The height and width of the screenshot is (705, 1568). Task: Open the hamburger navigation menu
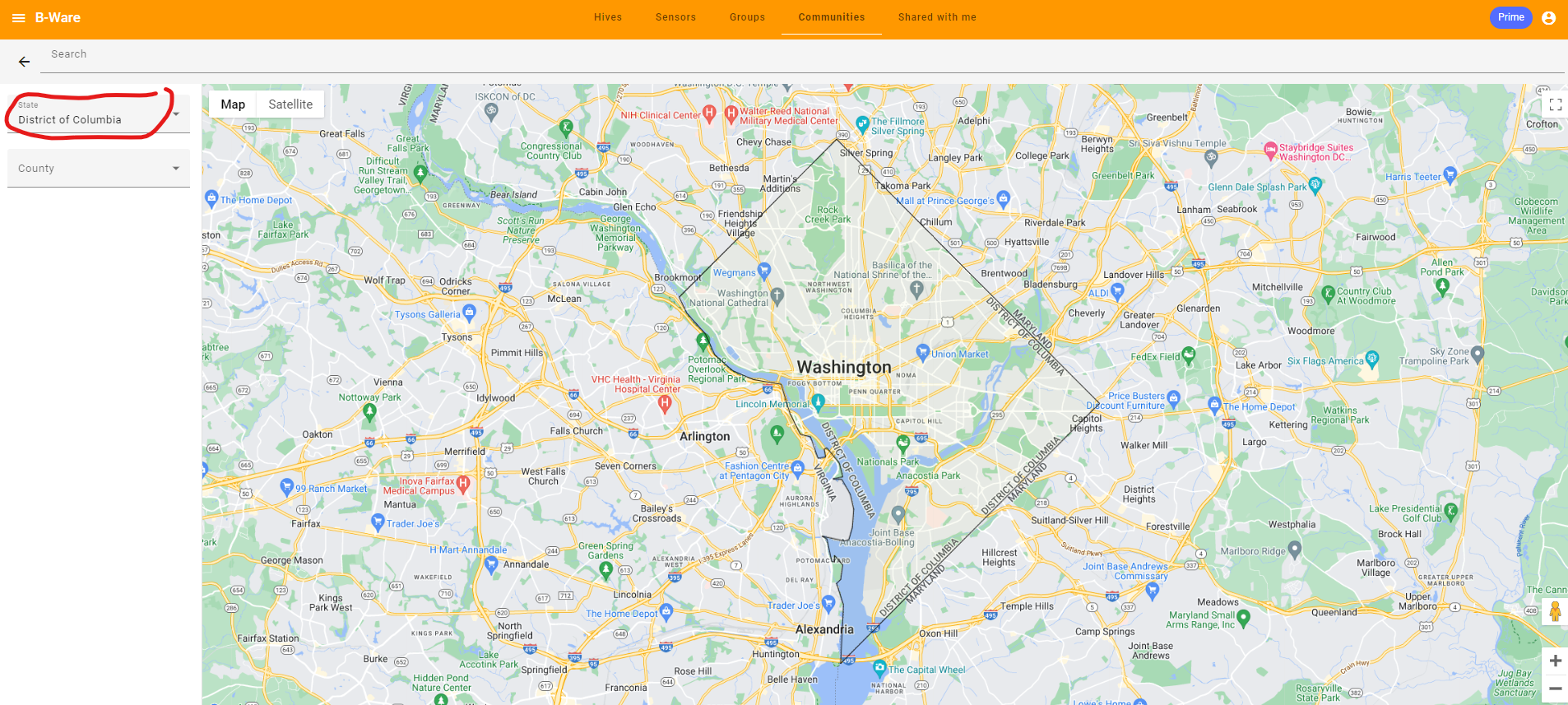click(18, 17)
